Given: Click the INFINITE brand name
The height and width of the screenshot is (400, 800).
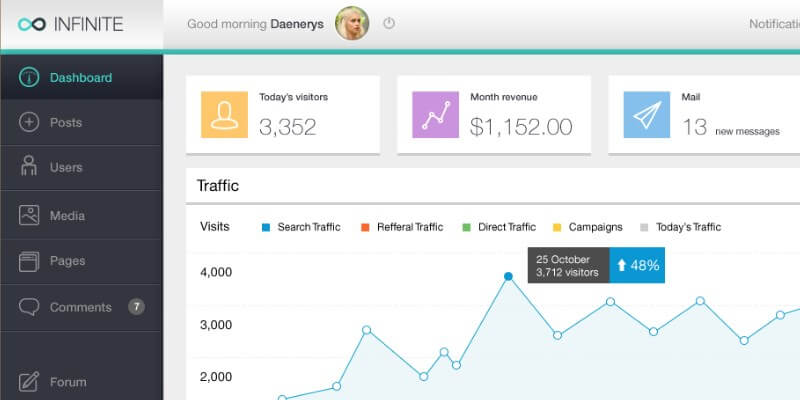Looking at the screenshot, I should pos(88,24).
